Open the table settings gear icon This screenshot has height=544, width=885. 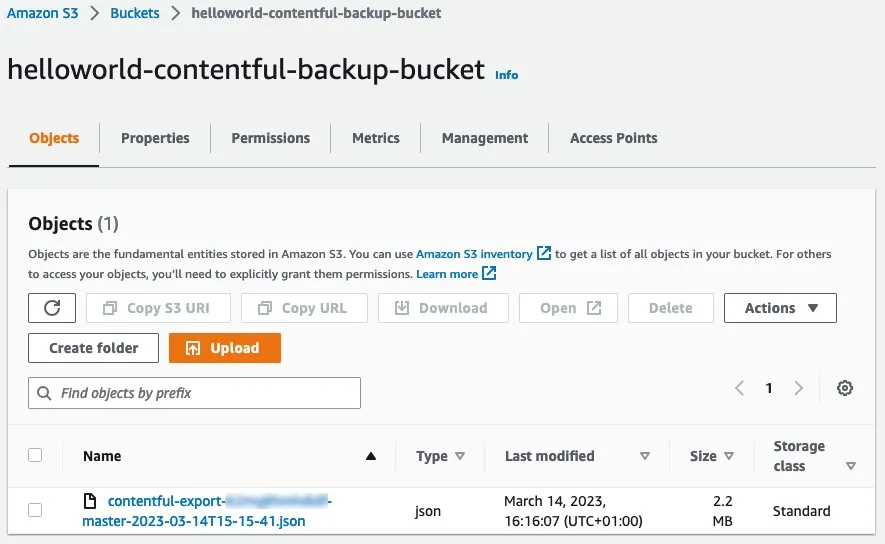[845, 388]
